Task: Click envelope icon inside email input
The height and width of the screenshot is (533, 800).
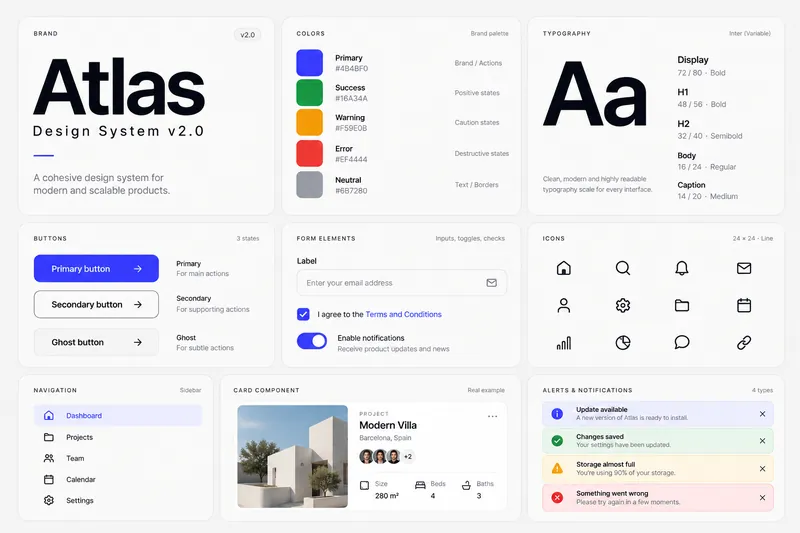Action: coord(491,283)
